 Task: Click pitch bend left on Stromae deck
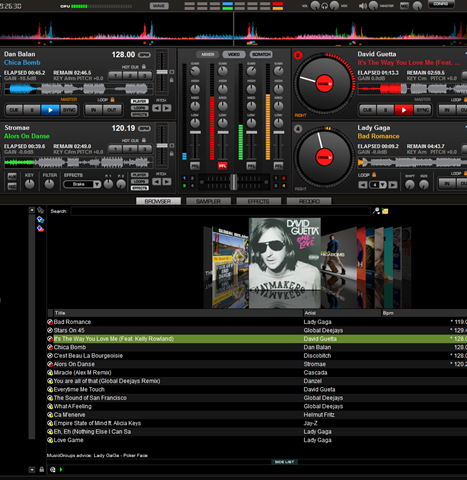[156, 182]
